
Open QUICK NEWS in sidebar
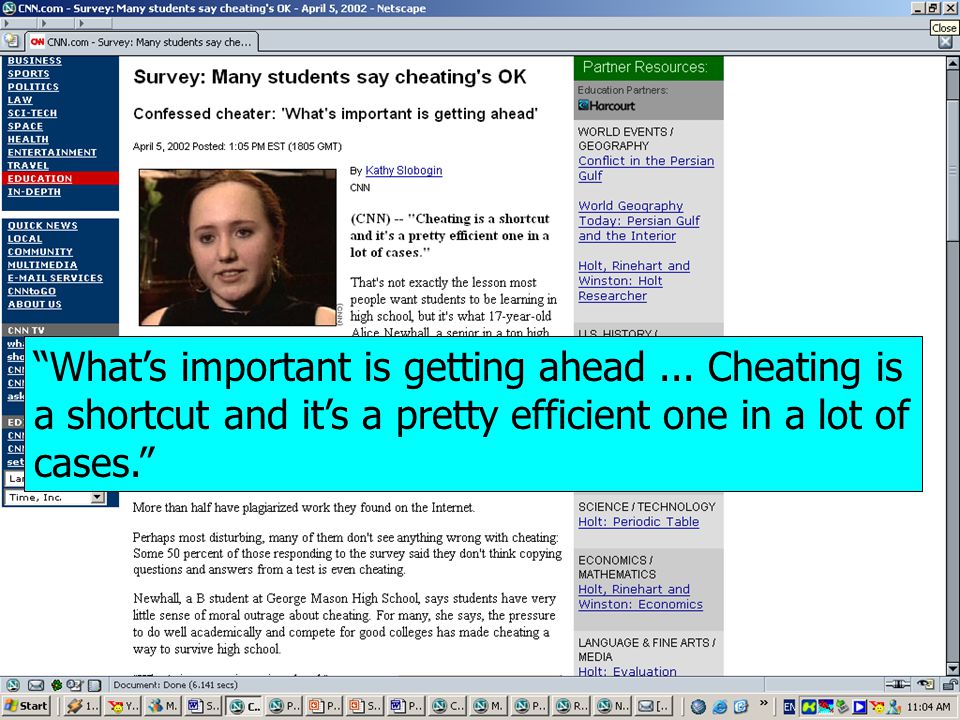pos(42,226)
